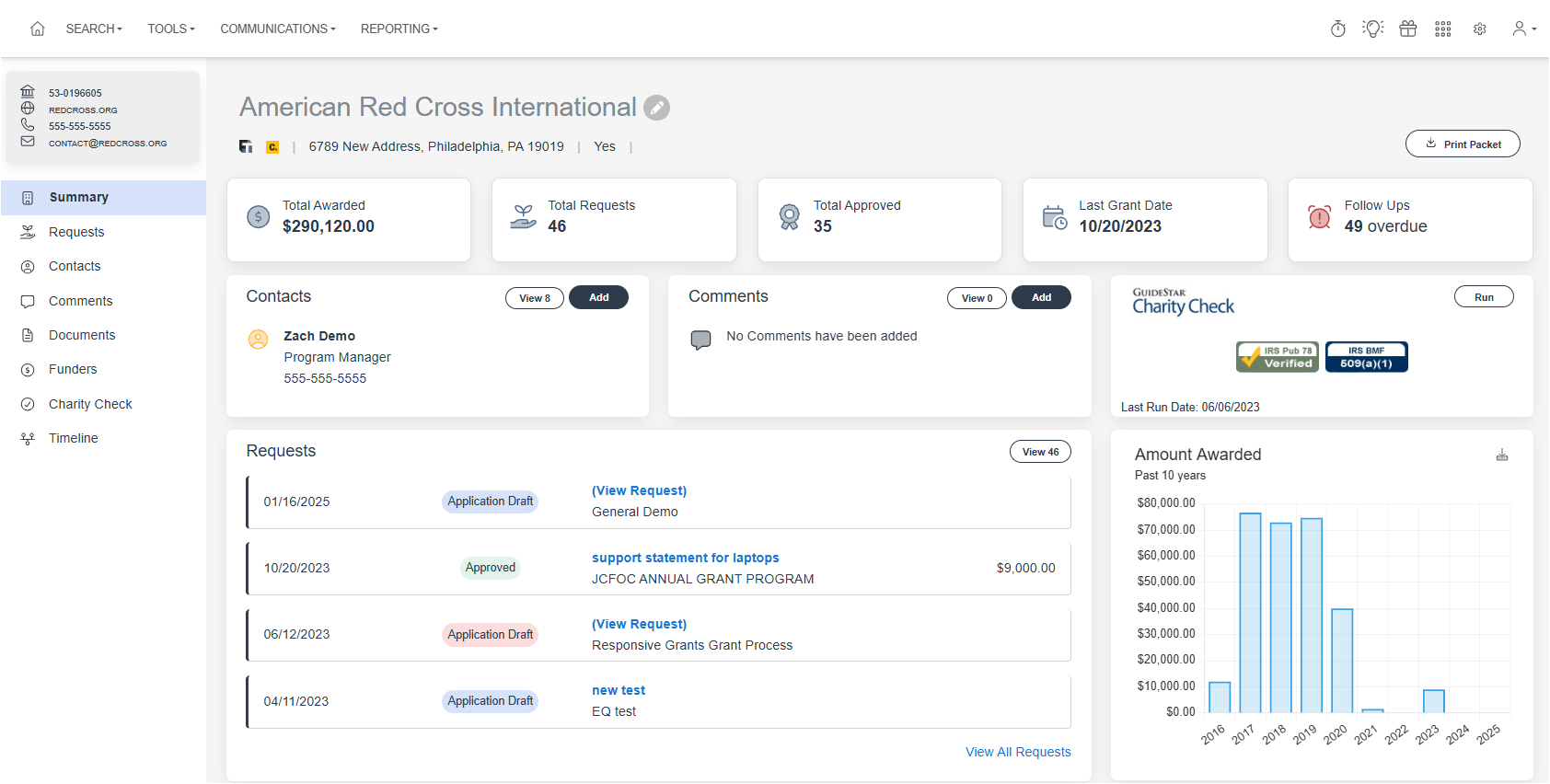Click View 8 in Contacts panel

(535, 298)
